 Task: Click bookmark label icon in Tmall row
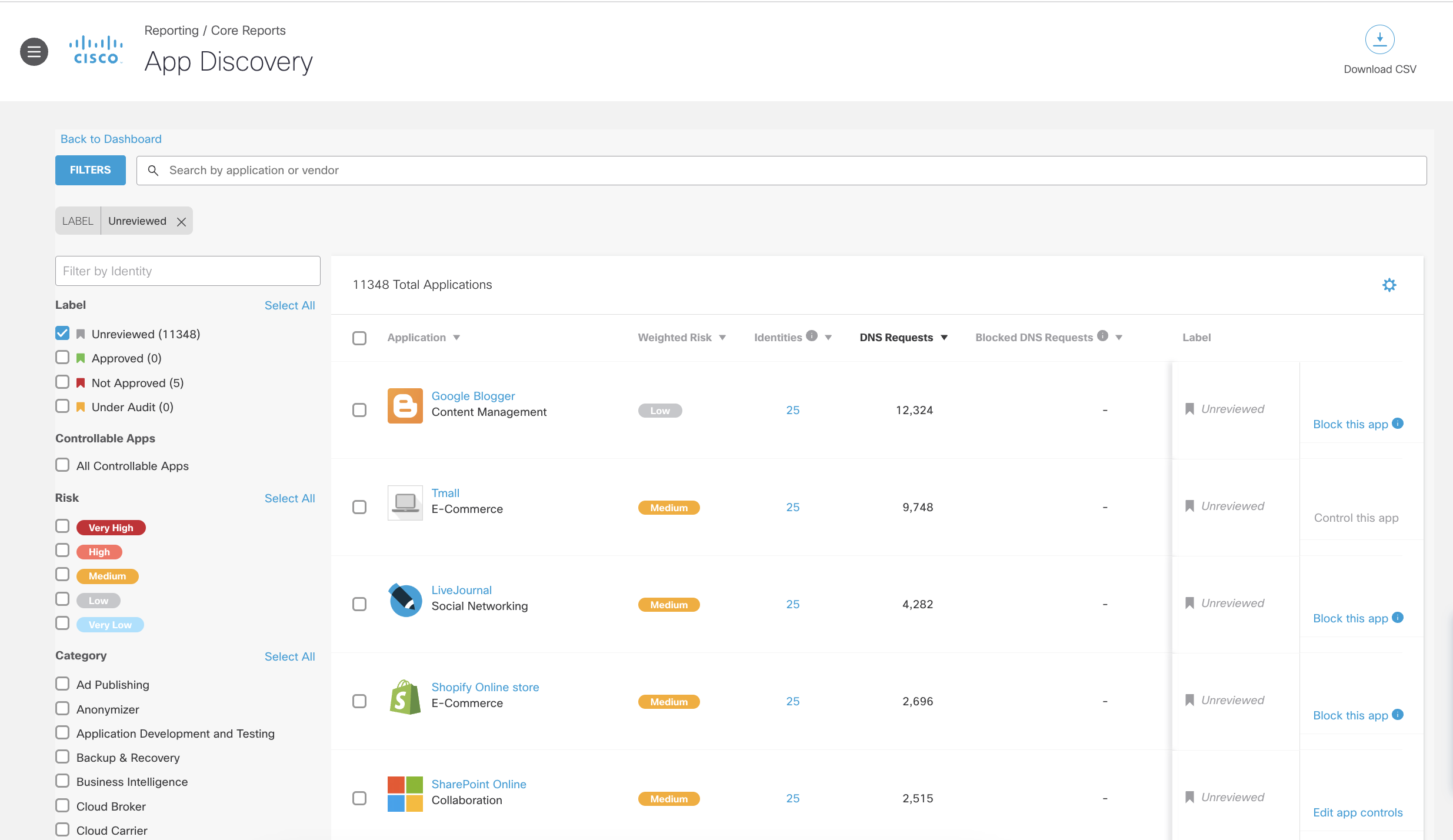1189,506
